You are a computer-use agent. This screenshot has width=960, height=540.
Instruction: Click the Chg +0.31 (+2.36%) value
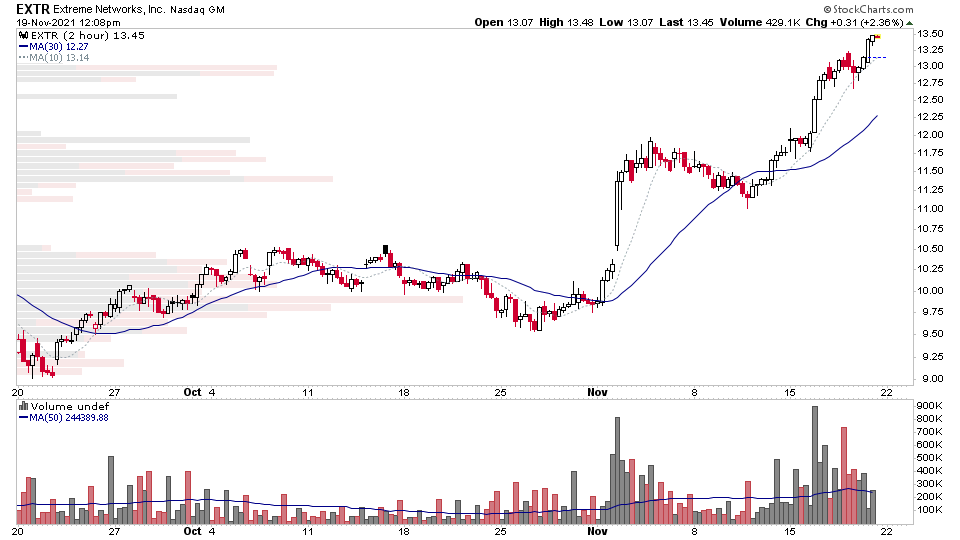[x=854, y=23]
